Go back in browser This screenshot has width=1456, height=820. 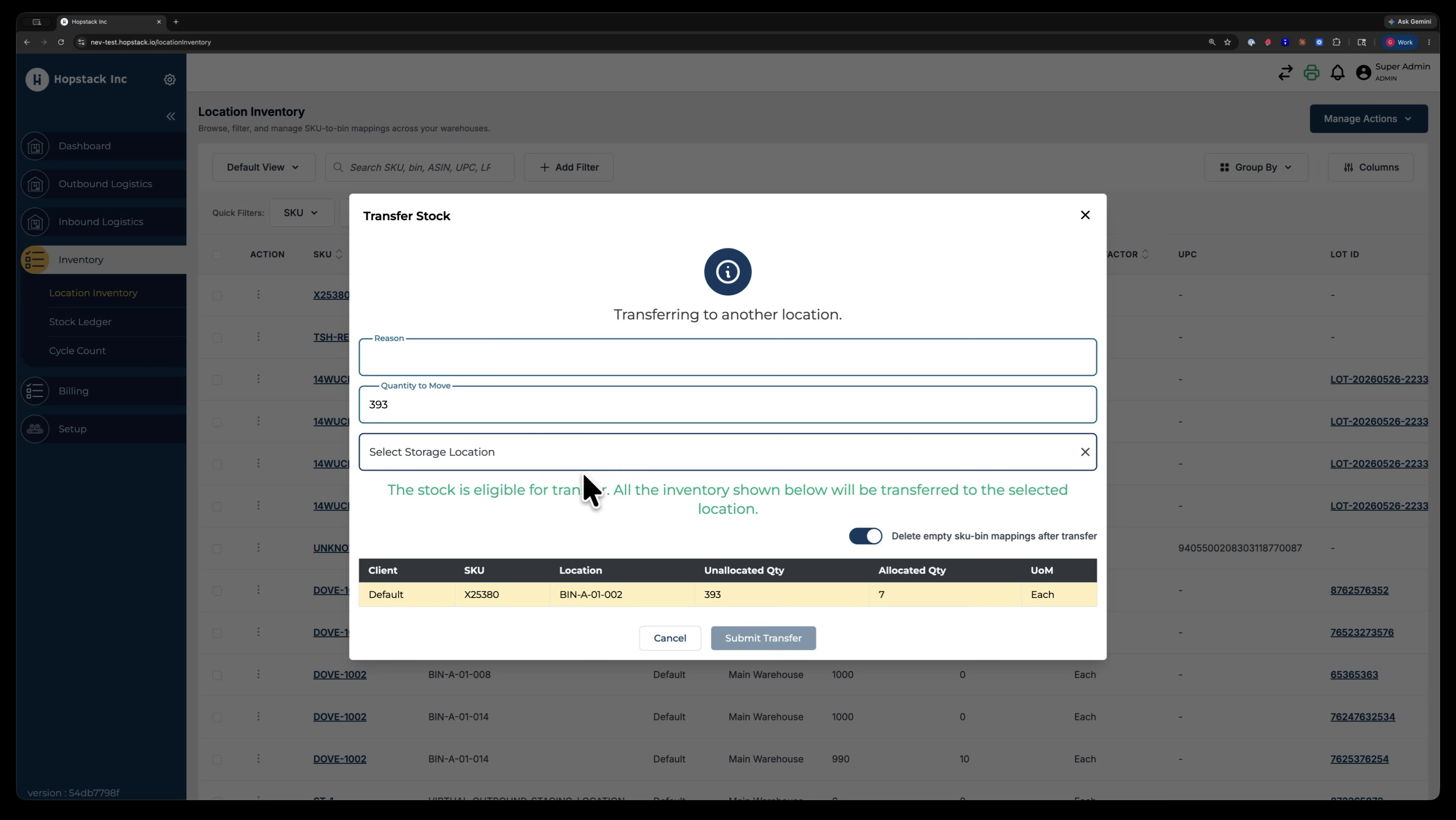pos(27,43)
